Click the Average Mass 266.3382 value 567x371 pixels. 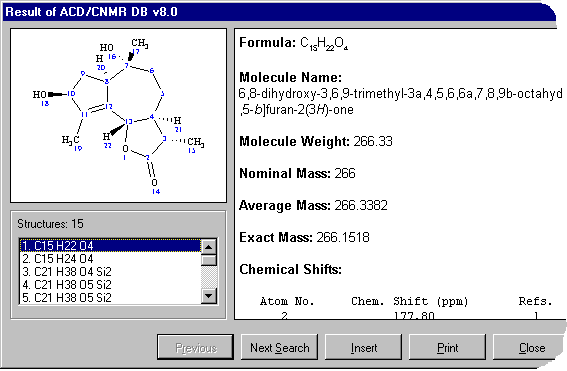pos(361,205)
